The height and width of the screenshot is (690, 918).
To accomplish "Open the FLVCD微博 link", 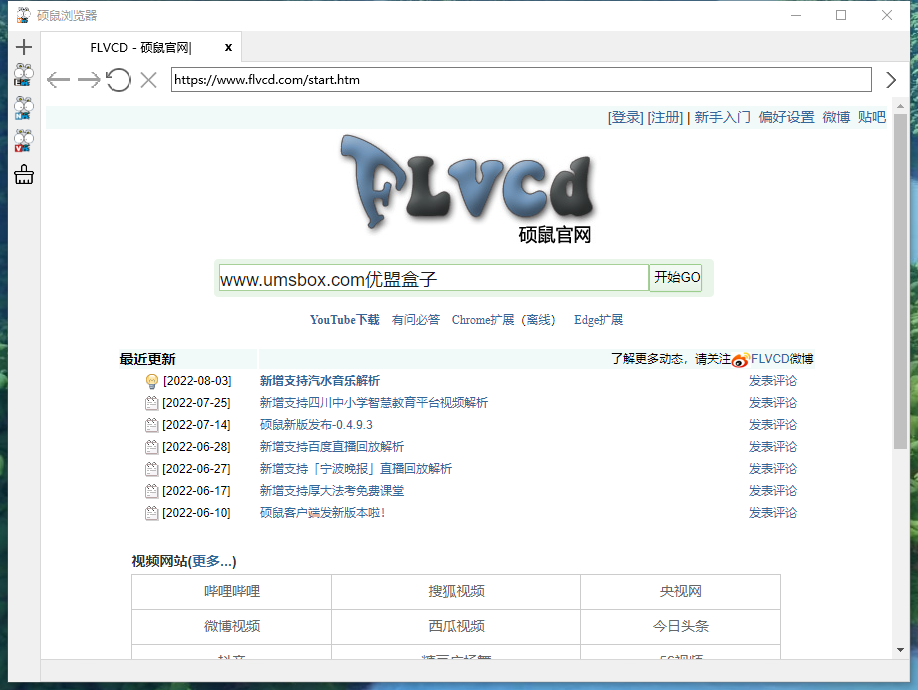I will click(782, 359).
